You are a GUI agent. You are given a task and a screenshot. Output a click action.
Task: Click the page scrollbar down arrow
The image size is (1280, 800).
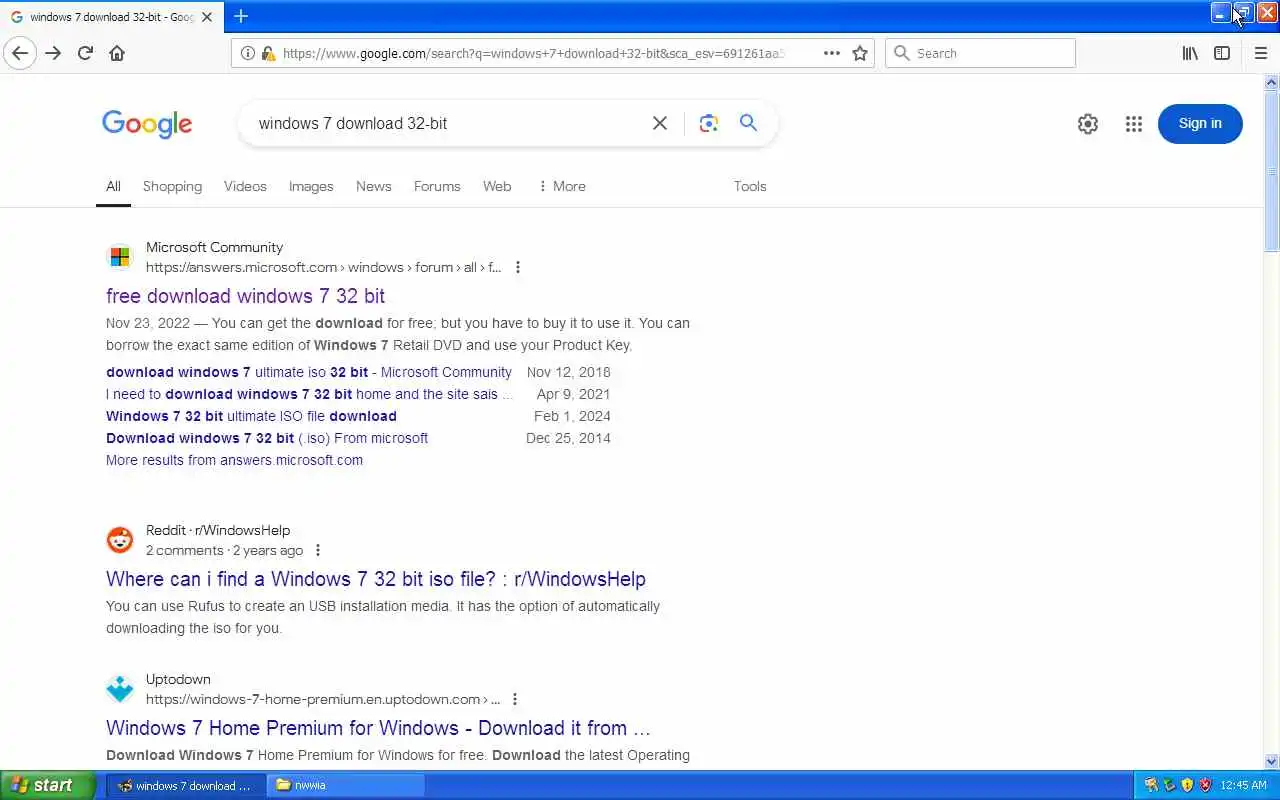(1272, 761)
